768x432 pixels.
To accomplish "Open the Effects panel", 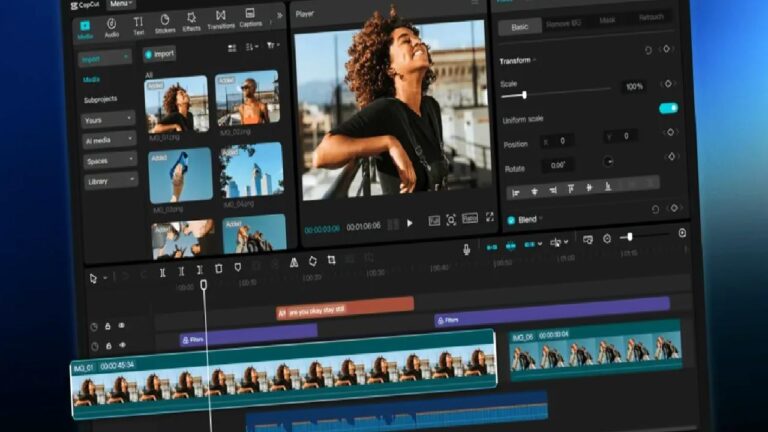I will [191, 22].
